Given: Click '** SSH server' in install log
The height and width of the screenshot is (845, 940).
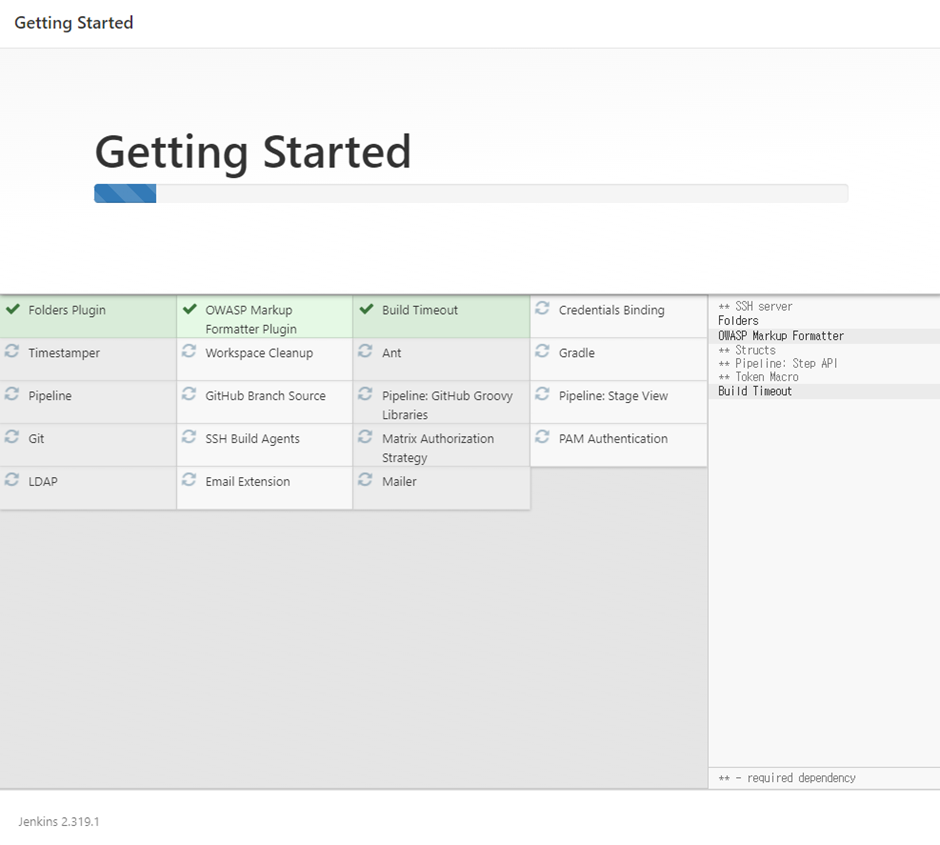Looking at the screenshot, I should 755,306.
